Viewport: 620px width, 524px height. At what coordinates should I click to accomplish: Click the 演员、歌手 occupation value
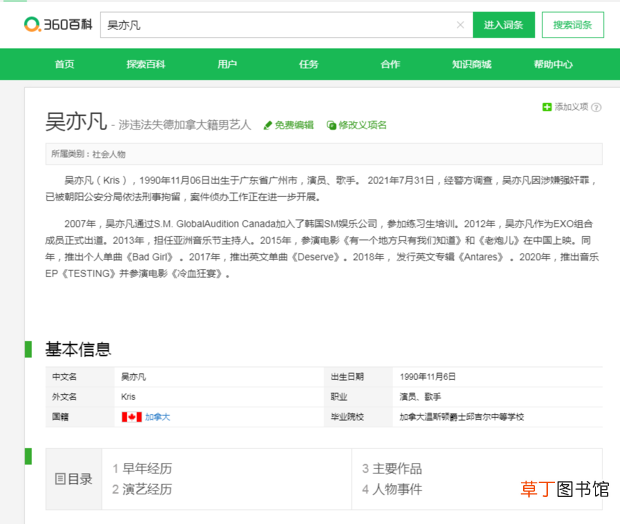point(420,397)
